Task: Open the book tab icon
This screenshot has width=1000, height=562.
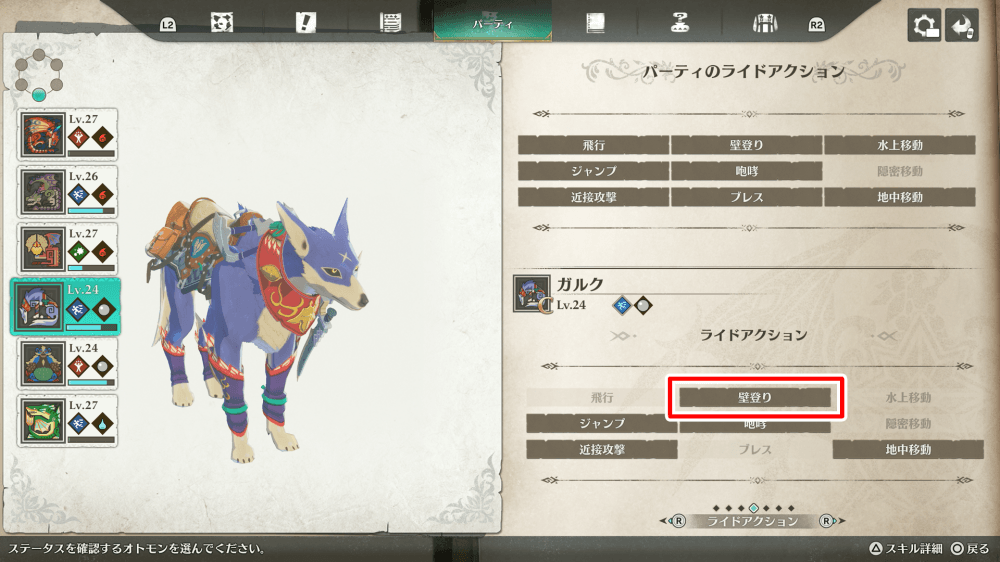Action: (595, 23)
